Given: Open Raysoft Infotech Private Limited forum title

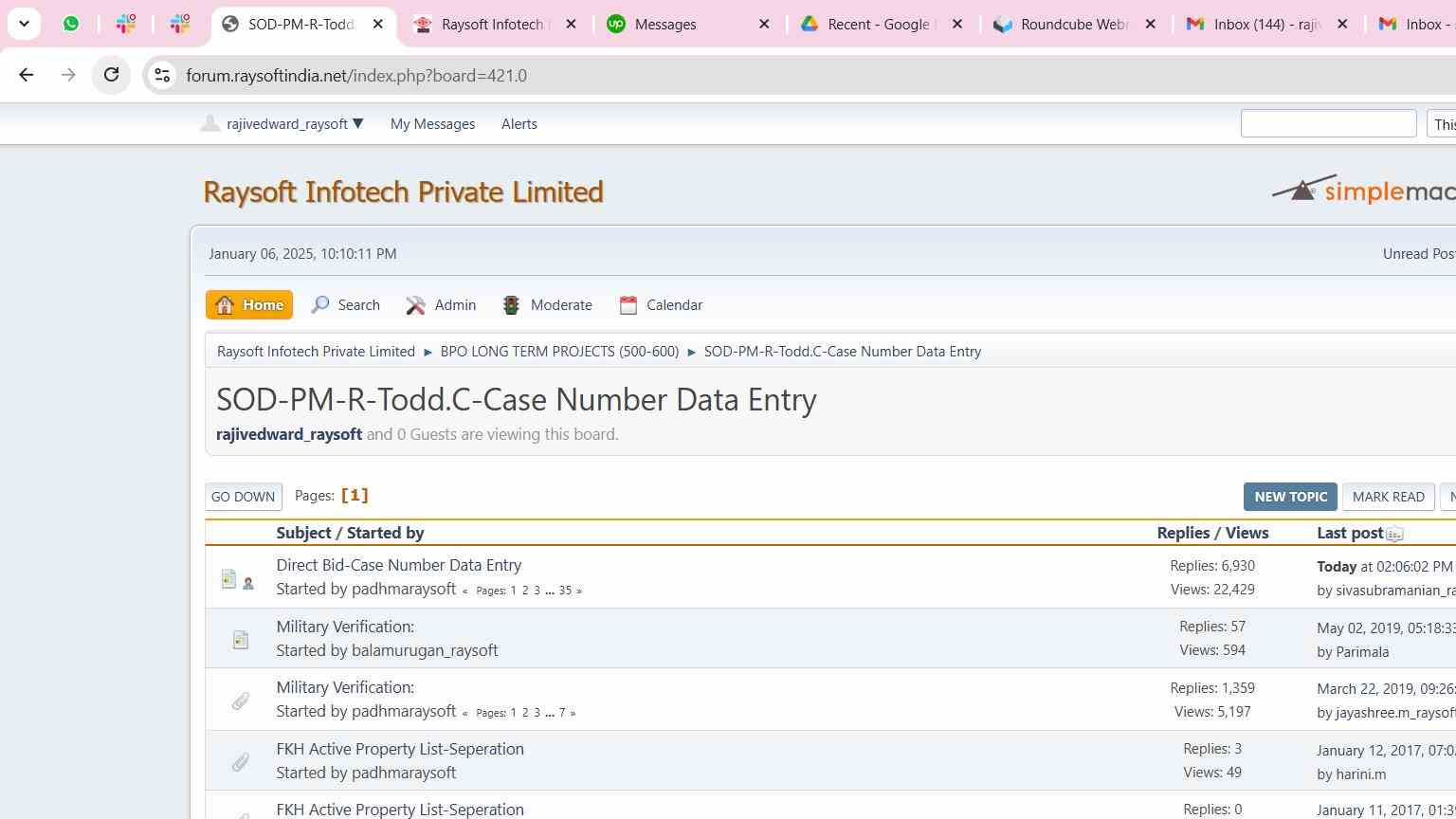Looking at the screenshot, I should (404, 191).
